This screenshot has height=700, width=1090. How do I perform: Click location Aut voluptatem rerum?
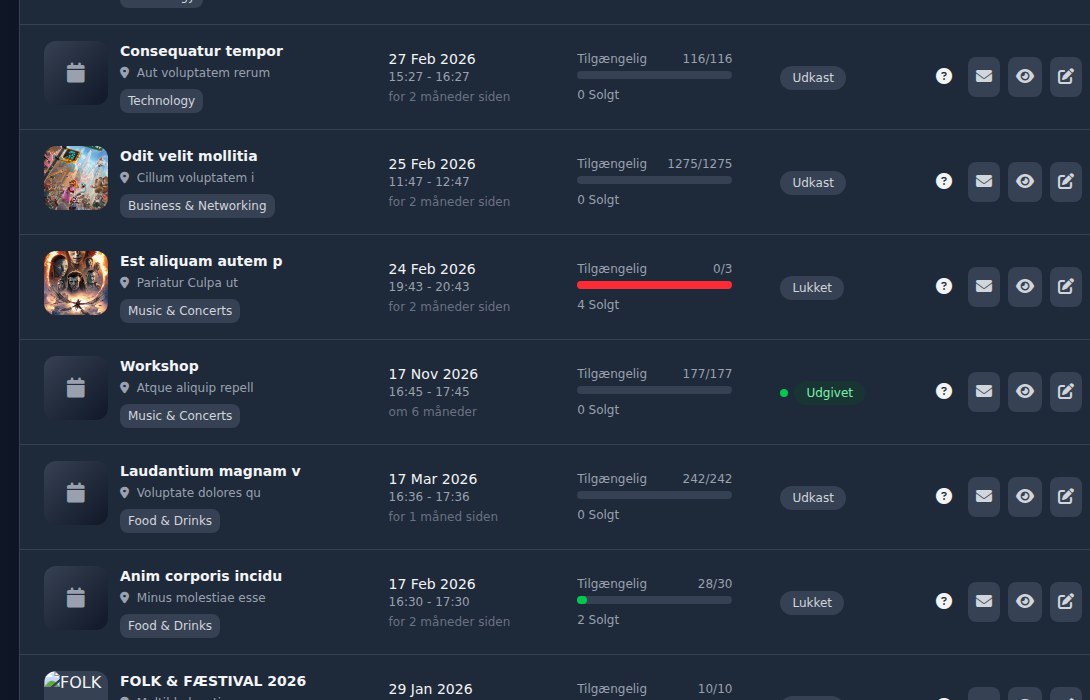pos(203,72)
